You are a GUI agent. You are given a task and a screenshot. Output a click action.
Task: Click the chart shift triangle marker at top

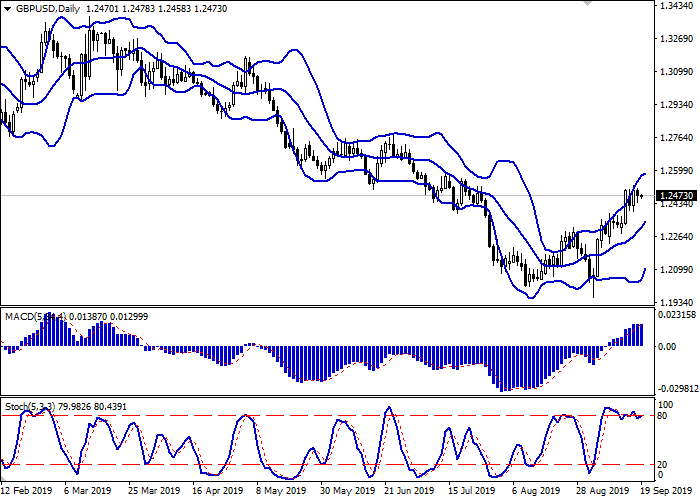(x=643, y=6)
